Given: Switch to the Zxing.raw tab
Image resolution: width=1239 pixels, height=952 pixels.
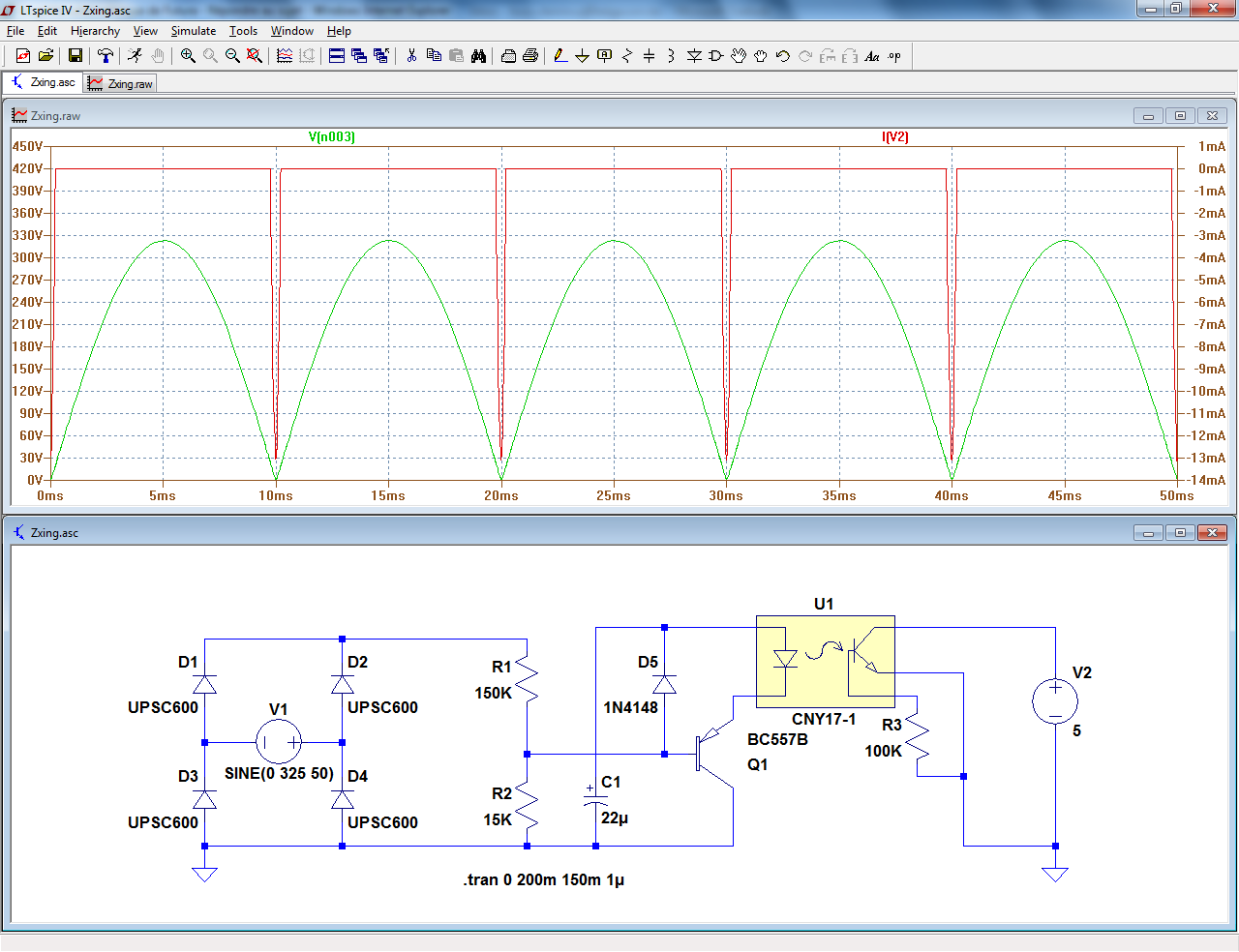Looking at the screenshot, I should pyautogui.click(x=121, y=83).
